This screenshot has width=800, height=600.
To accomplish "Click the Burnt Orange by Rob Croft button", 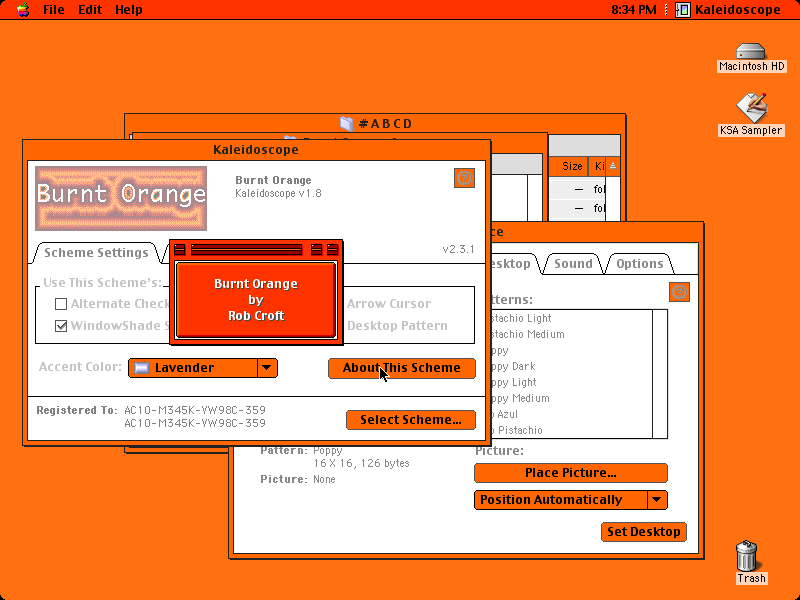I will click(x=256, y=300).
